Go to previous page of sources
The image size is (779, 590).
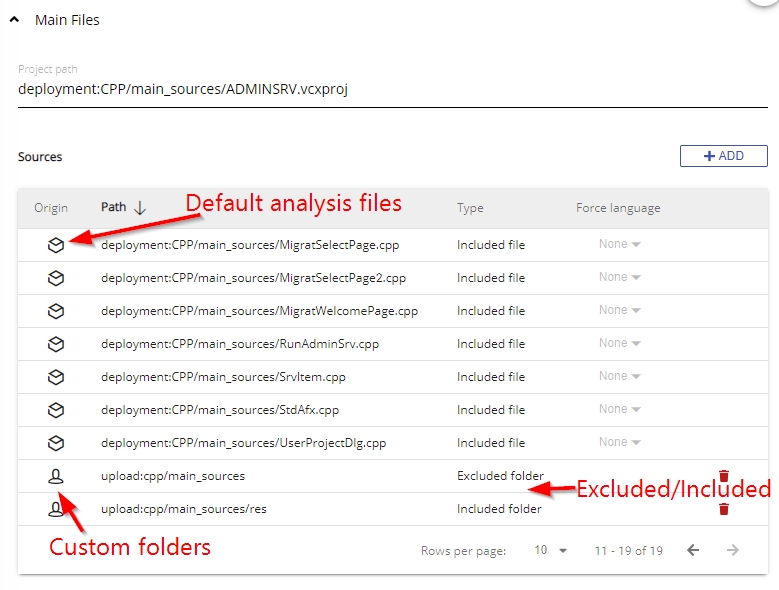pos(693,551)
